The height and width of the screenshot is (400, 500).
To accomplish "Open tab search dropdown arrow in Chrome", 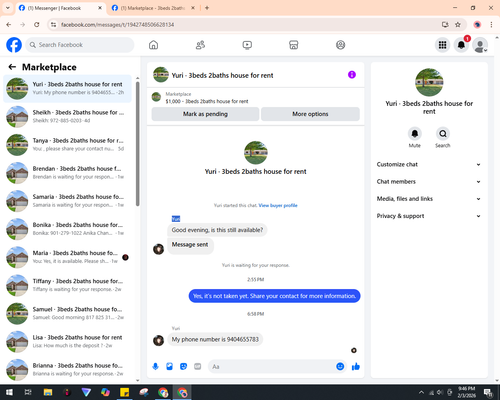I will pos(8,8).
